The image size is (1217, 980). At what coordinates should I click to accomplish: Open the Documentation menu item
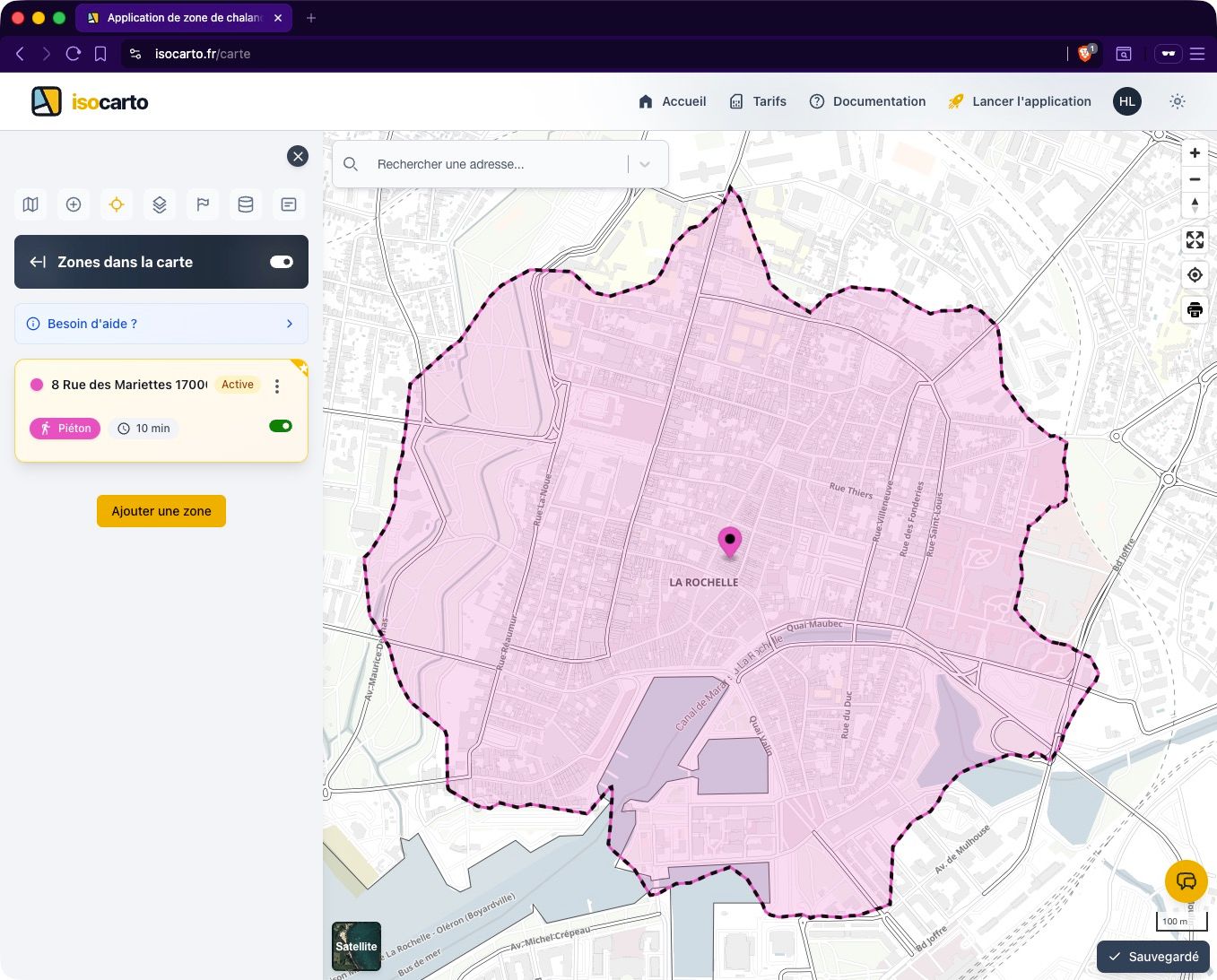(x=867, y=101)
